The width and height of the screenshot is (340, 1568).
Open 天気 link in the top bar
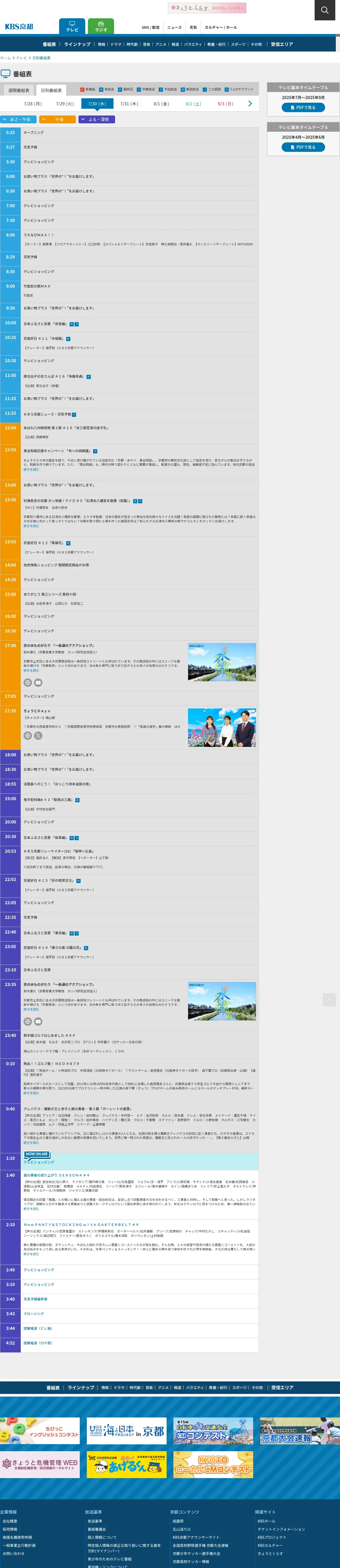tap(193, 27)
